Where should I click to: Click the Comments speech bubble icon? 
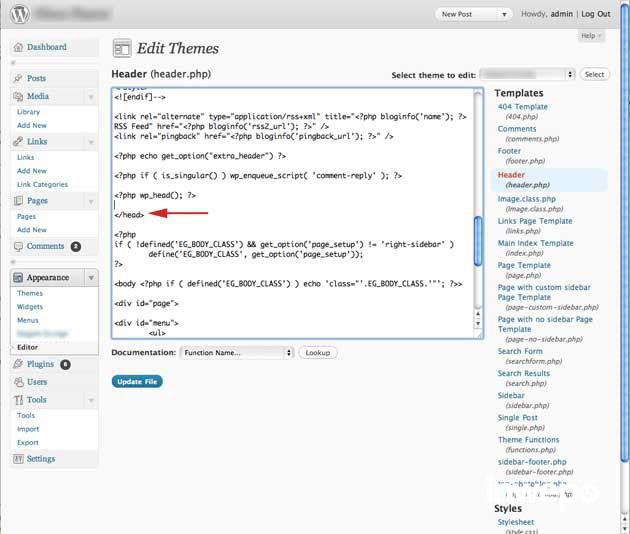pyautogui.click(x=18, y=246)
